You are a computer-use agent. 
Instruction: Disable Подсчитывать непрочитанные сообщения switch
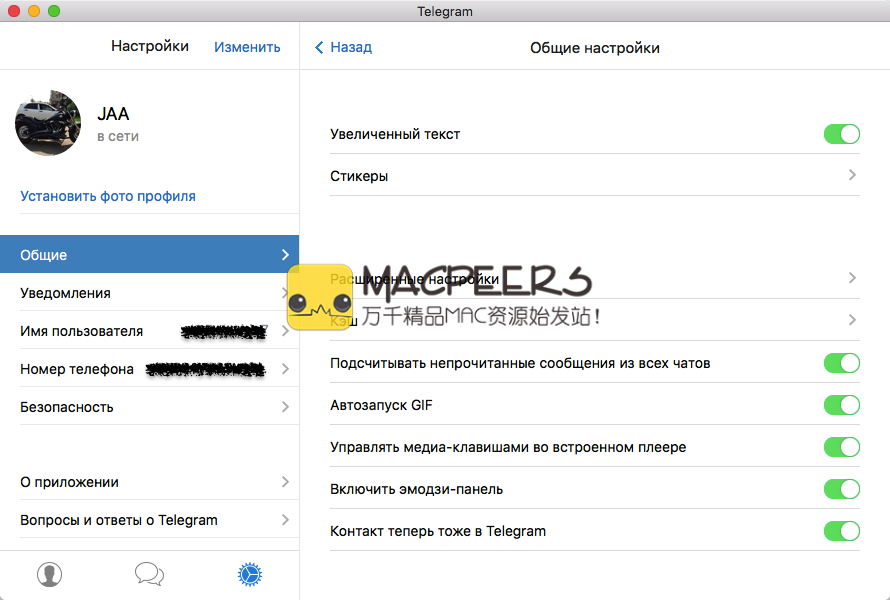point(842,363)
